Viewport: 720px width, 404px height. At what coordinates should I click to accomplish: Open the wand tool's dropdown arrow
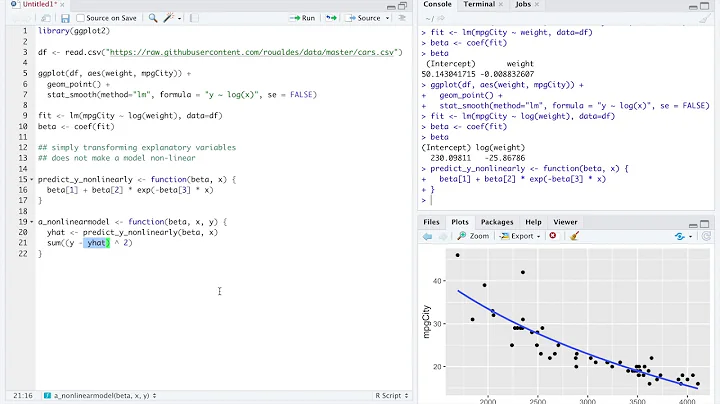point(179,18)
